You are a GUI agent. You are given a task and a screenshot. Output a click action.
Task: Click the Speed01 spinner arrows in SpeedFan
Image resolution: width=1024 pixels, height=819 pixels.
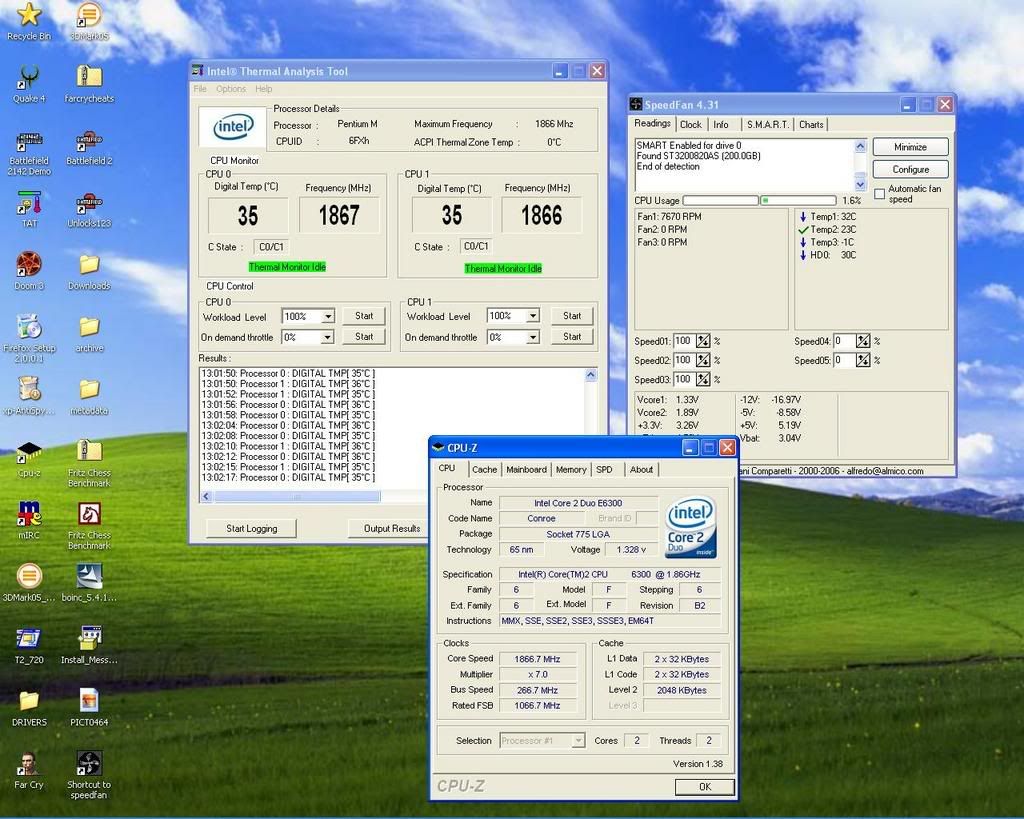click(703, 341)
